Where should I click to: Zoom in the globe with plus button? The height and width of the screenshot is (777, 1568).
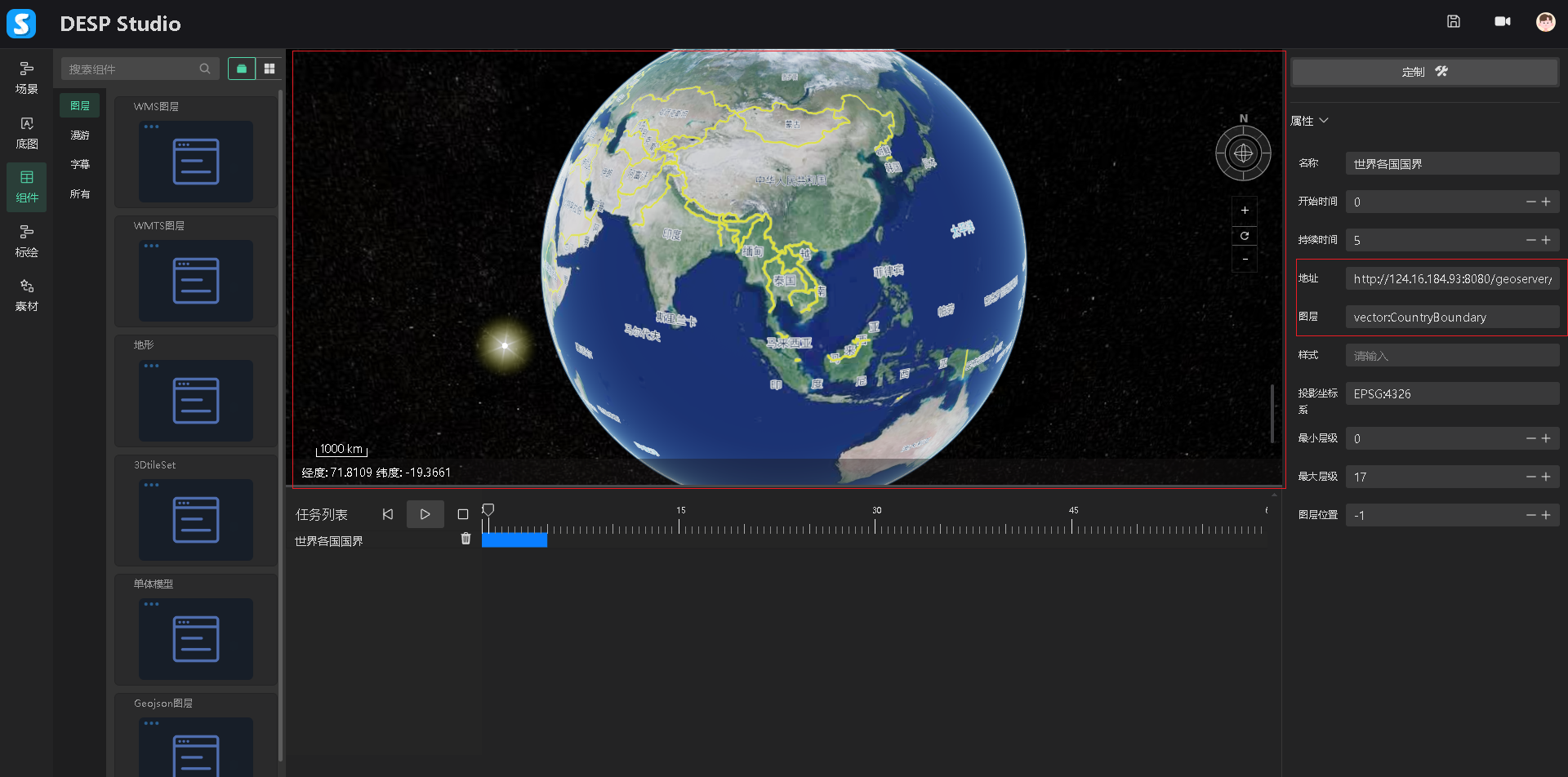click(x=1245, y=211)
